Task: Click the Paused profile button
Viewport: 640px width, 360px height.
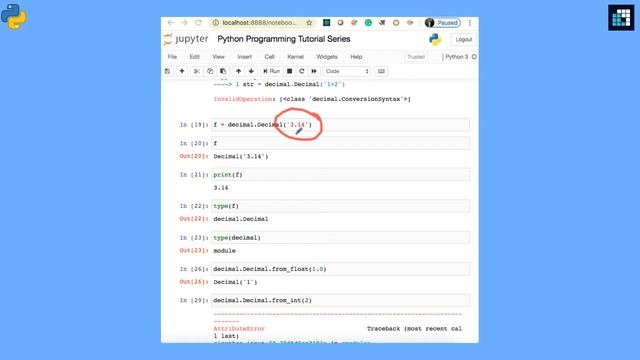Action: click(x=442, y=23)
